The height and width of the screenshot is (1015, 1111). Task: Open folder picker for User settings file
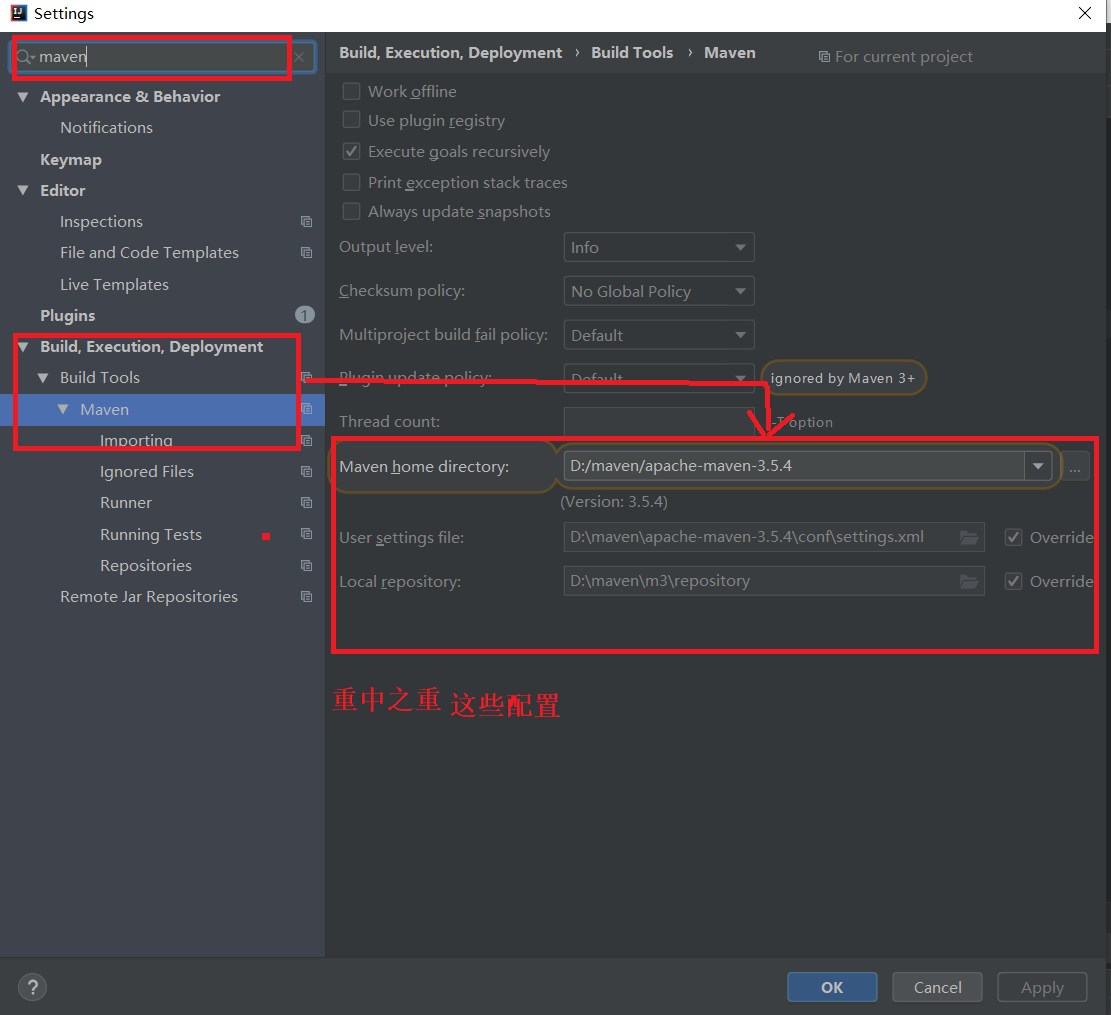(x=968, y=537)
